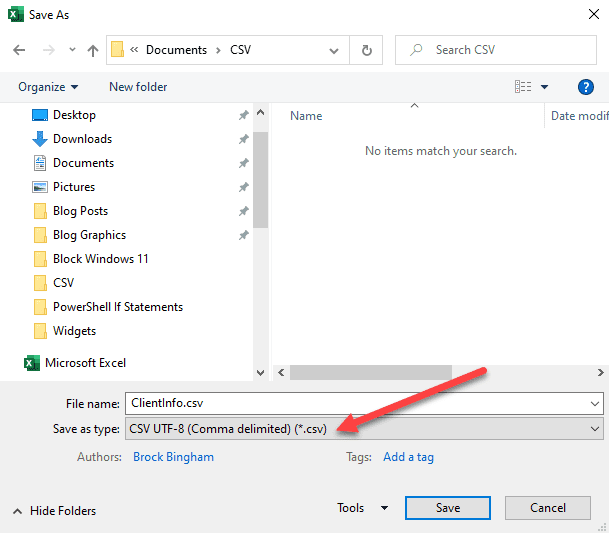This screenshot has width=609, height=533.
Task: Expand the address bar history dropdown
Action: tap(334, 51)
